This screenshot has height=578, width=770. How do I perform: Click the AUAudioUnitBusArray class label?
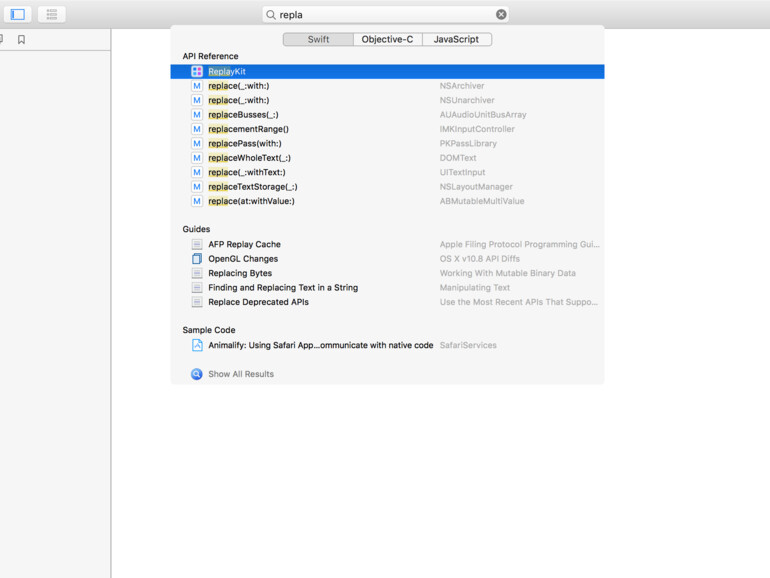pos(483,115)
